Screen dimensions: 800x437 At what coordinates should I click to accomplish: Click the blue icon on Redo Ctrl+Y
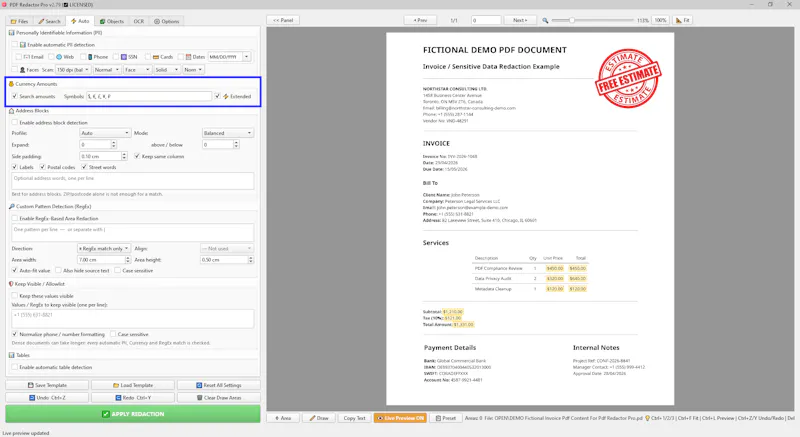(118, 397)
